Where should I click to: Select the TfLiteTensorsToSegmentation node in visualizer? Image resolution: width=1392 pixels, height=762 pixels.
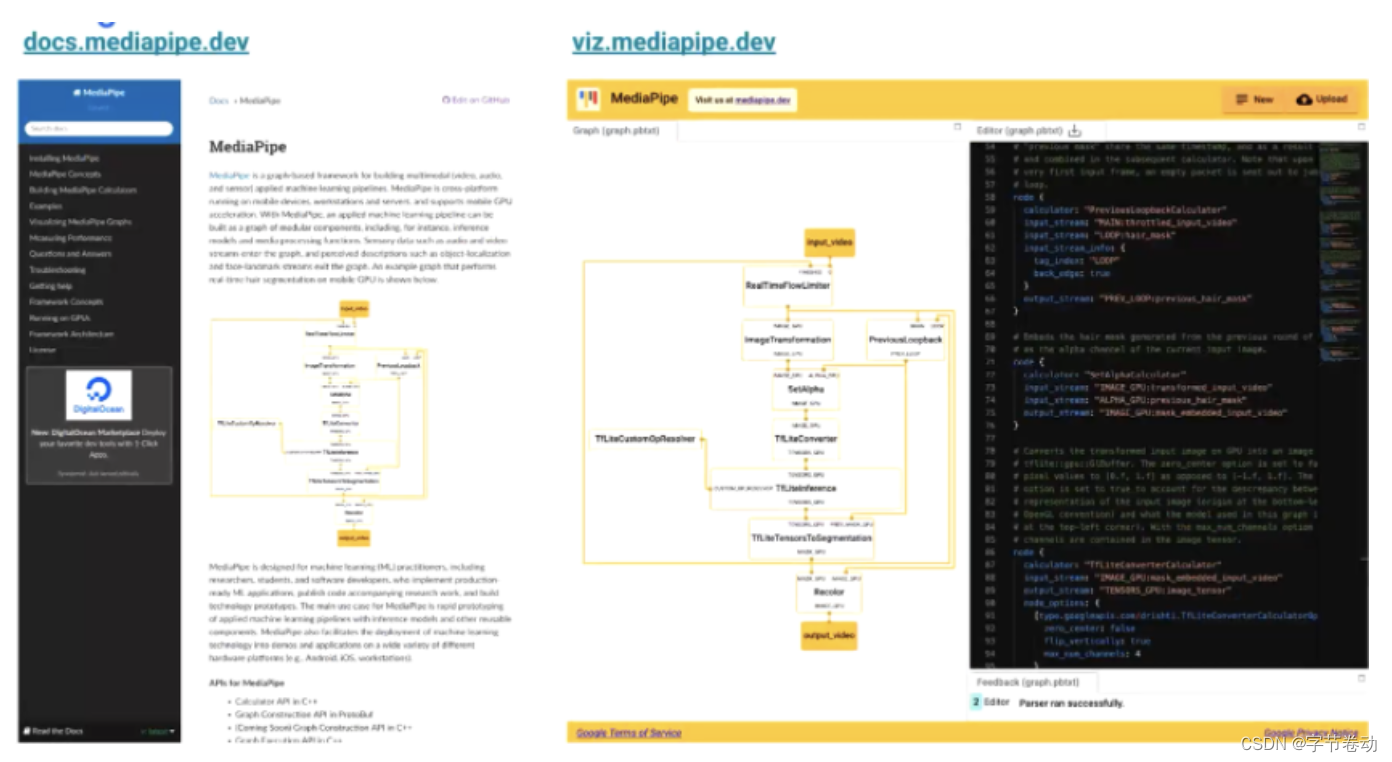coord(812,538)
